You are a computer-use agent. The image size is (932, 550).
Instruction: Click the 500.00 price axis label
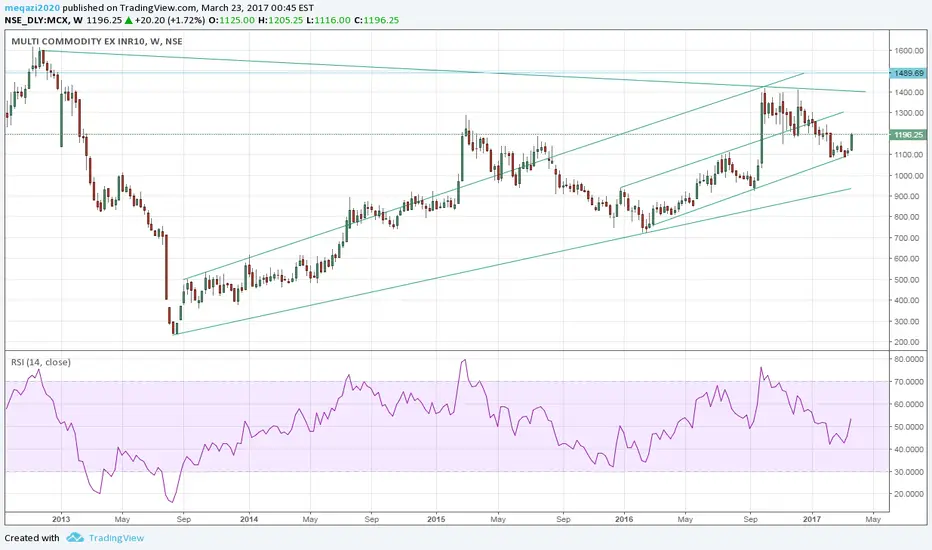[909, 280]
